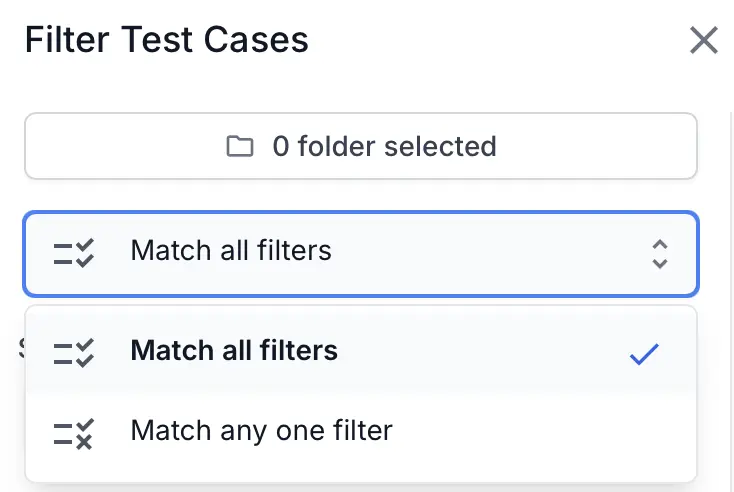Click the folder icon in folder selector
Screen dimensions: 734x492
239,147
